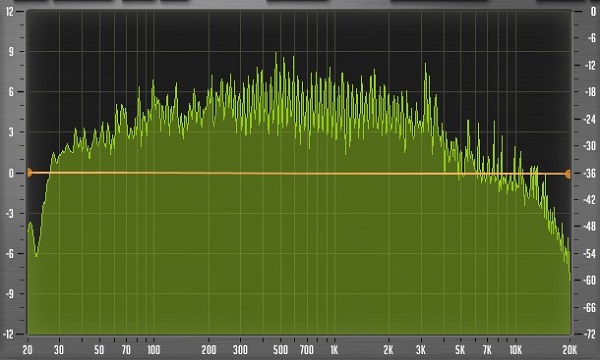The width and height of the screenshot is (600, 360).
Task: Click the 12 gain scale label
Action: pos(9,11)
